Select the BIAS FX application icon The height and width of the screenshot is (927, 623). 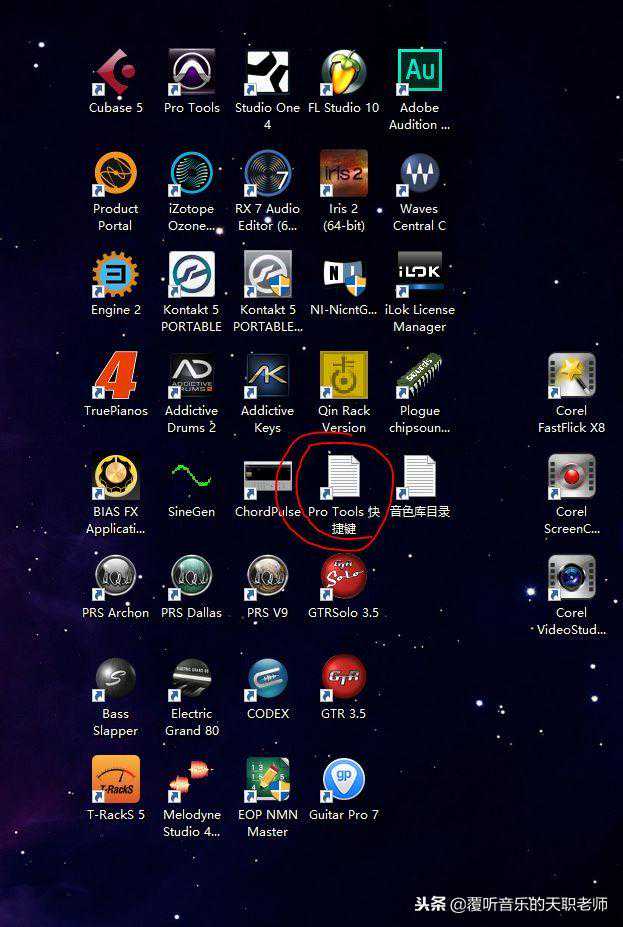pos(115,478)
